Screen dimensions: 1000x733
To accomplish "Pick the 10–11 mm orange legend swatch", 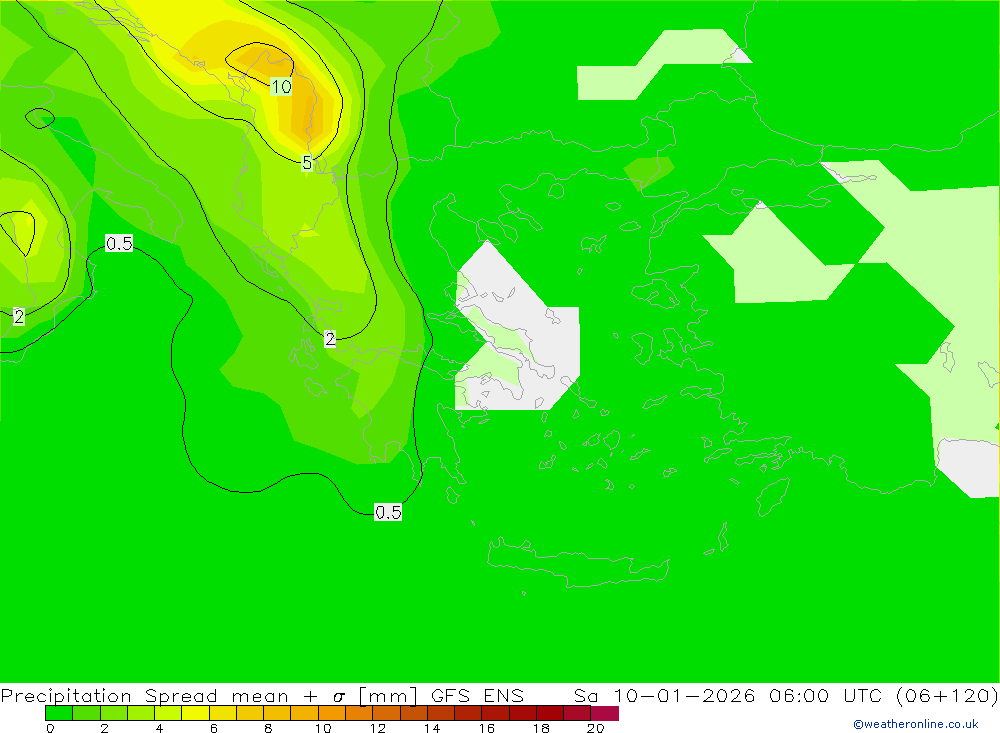I will tap(332, 713).
